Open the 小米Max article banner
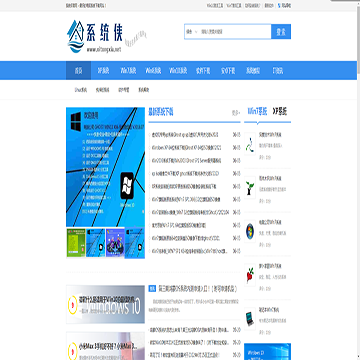 105,346
